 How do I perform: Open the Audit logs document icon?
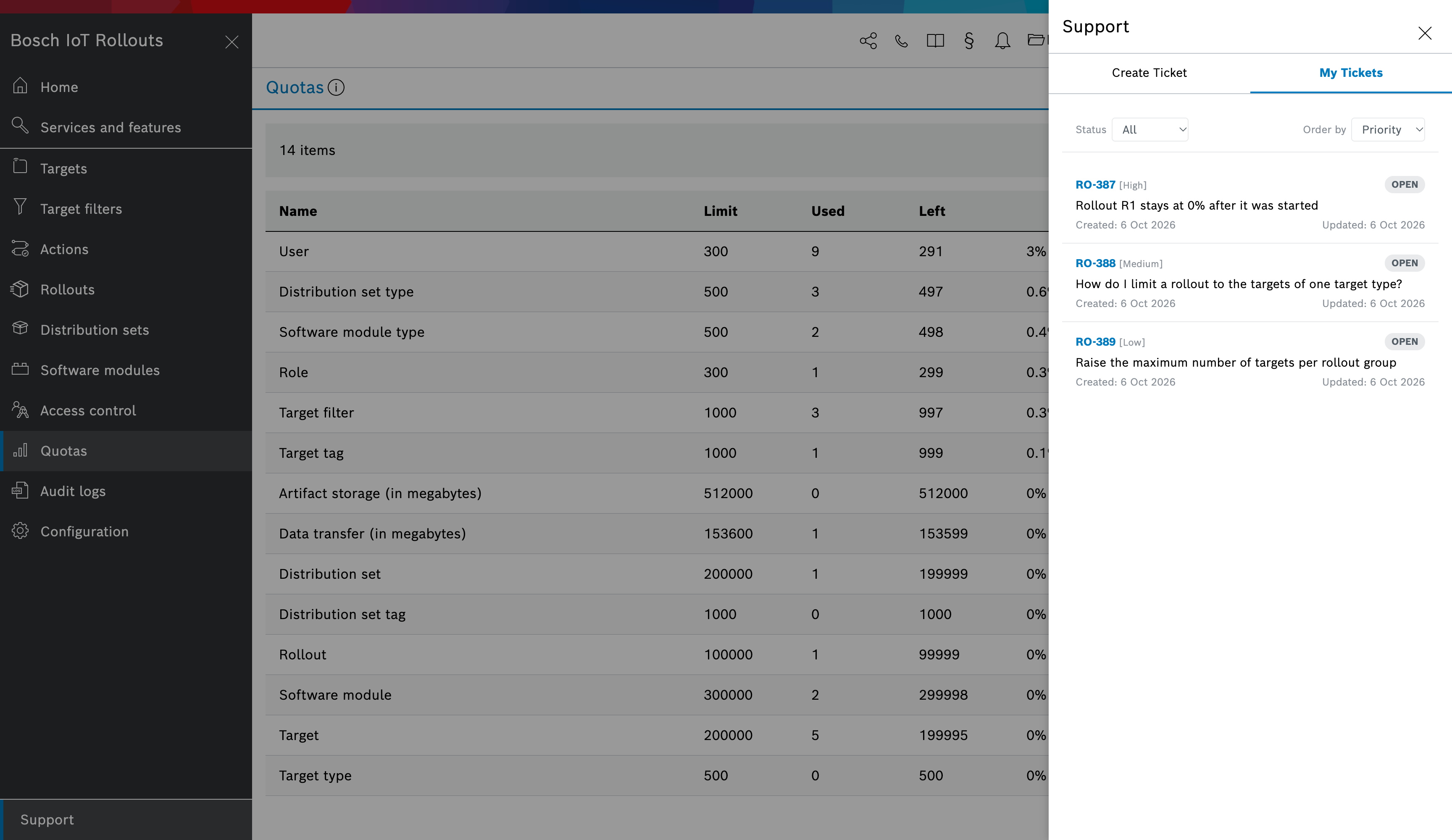point(20,490)
